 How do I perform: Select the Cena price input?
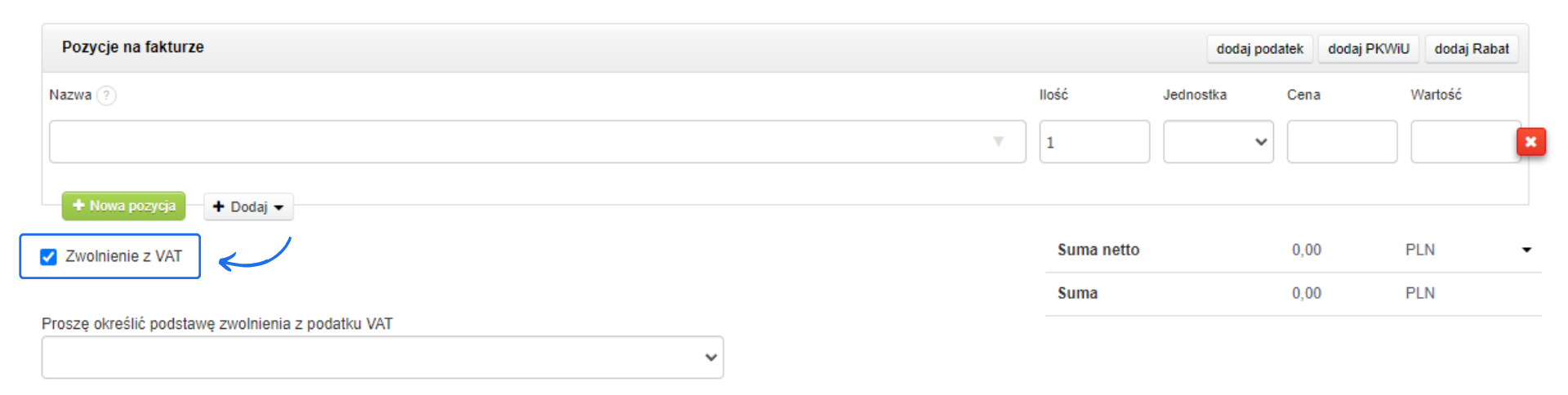coord(1342,142)
